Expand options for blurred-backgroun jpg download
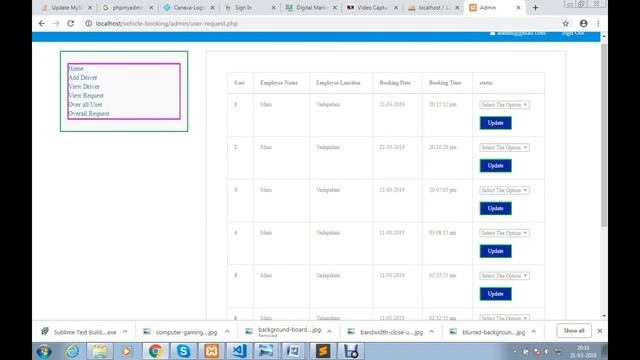 pos(533,332)
